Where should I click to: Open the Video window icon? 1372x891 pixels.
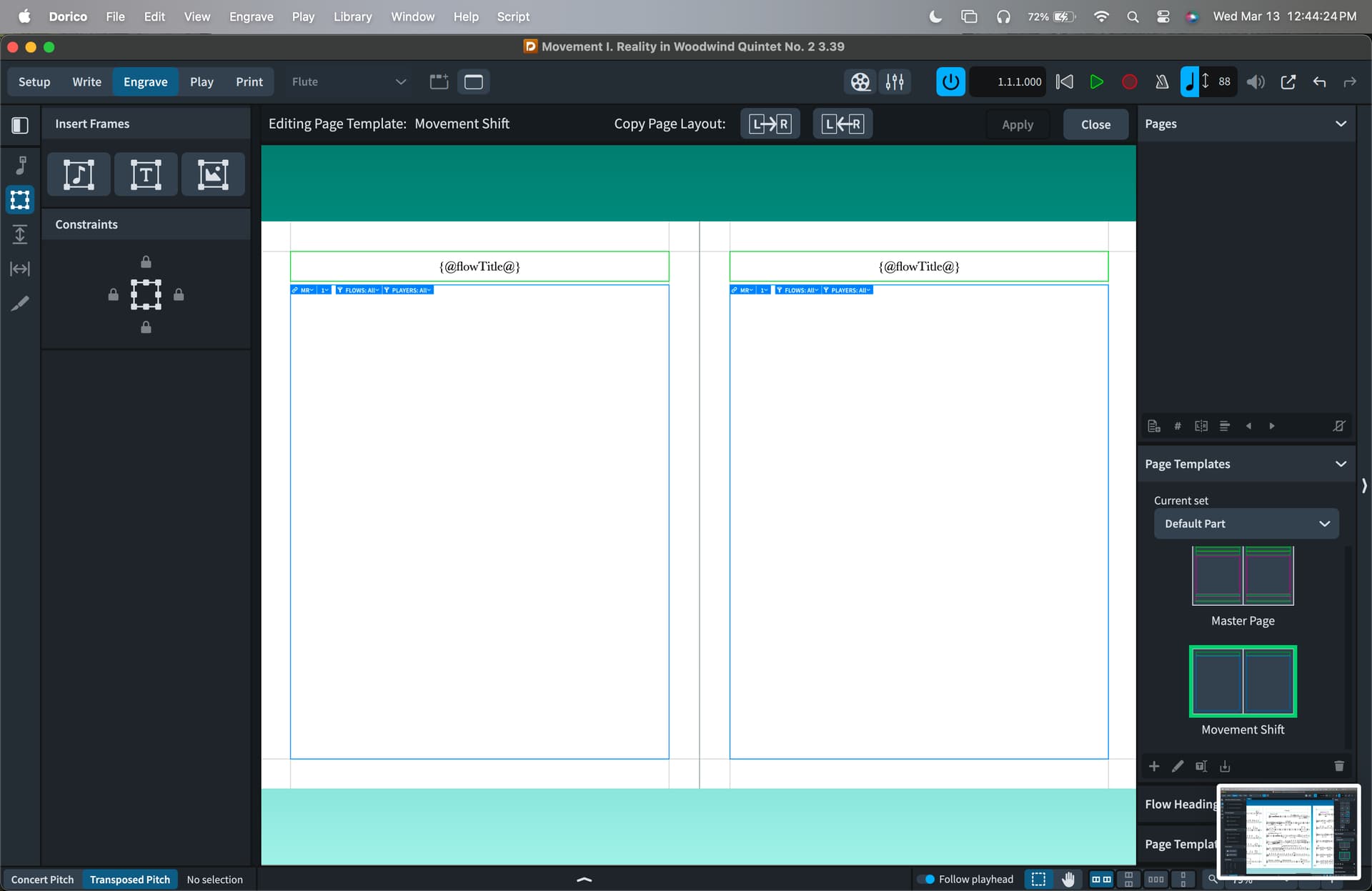860,81
